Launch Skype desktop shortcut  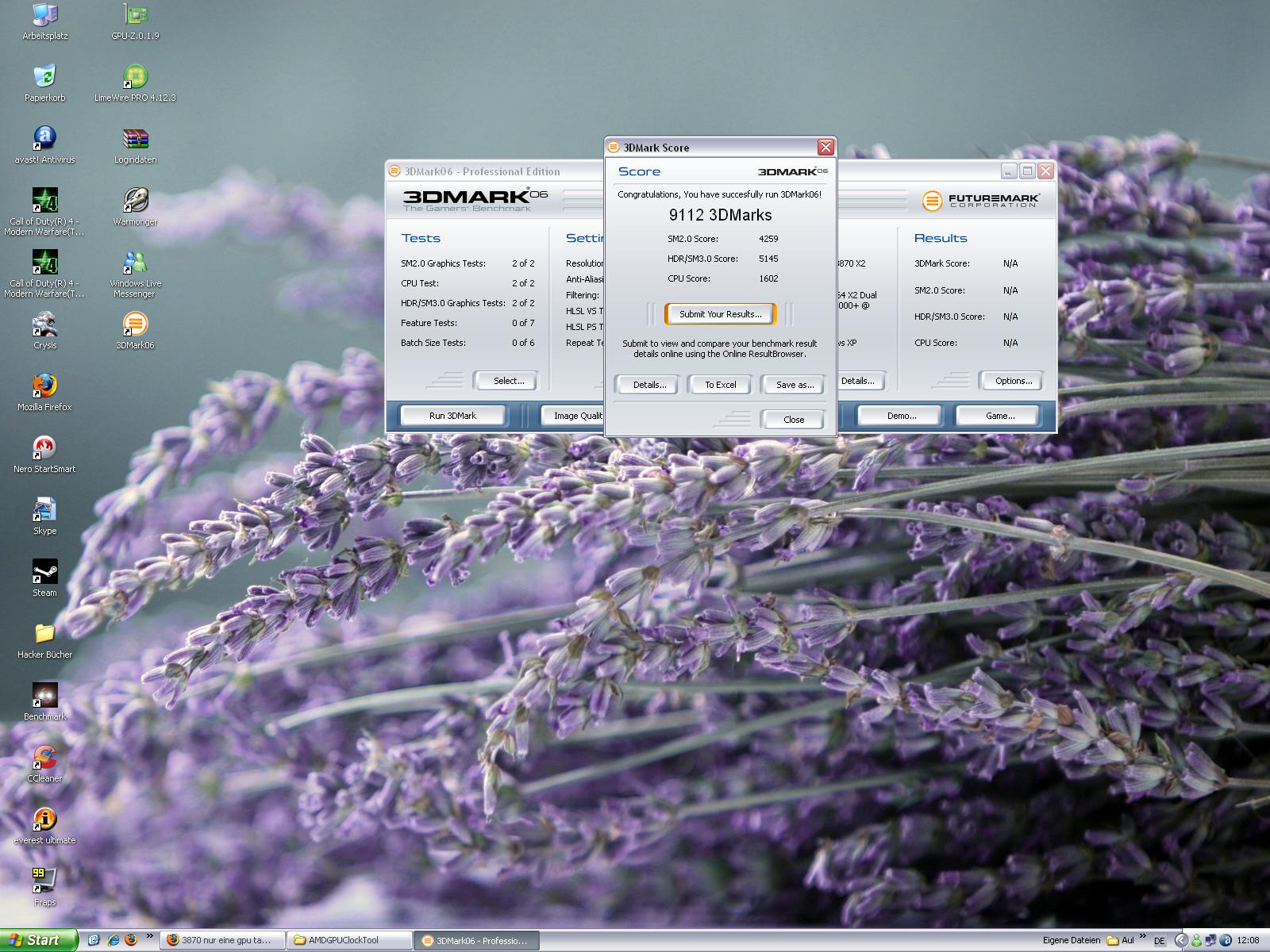pos(44,516)
